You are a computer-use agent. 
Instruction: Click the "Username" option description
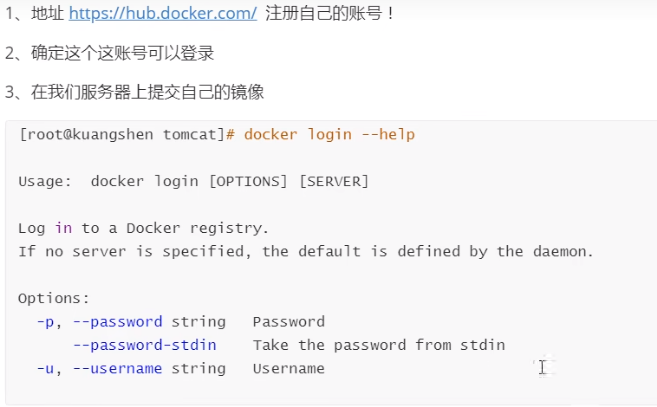coord(288,369)
